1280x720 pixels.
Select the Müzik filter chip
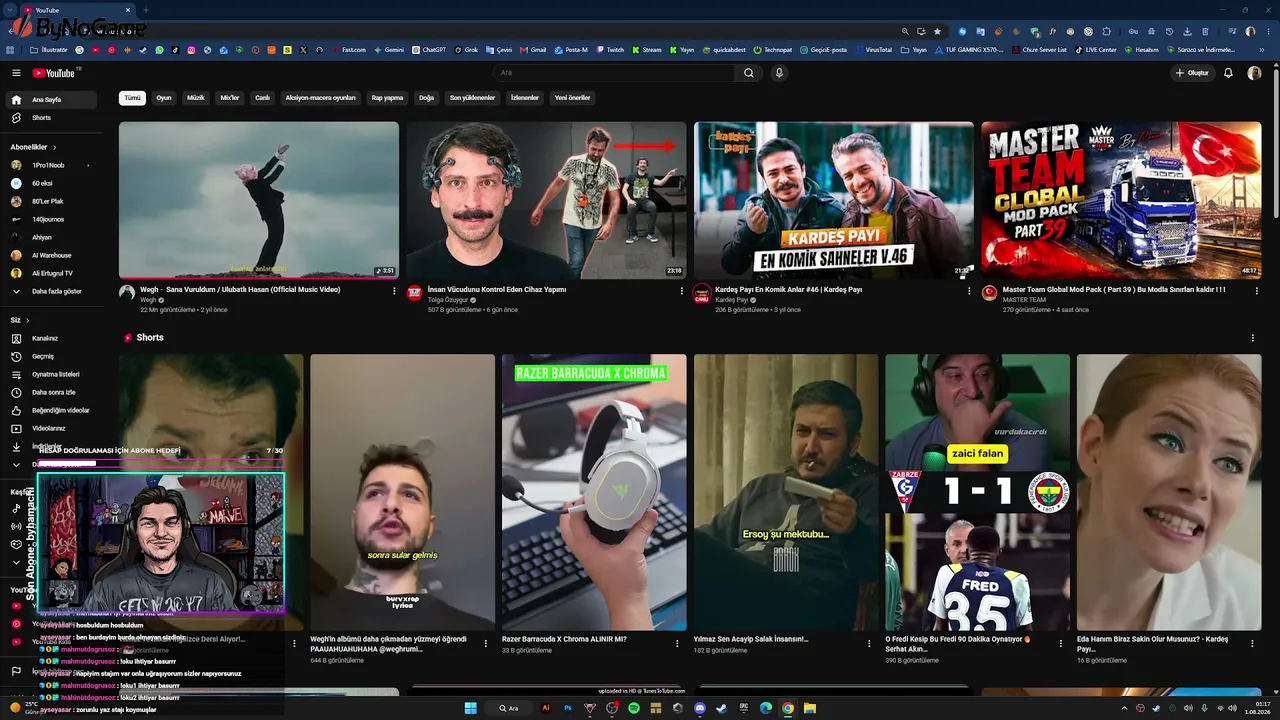pos(196,98)
